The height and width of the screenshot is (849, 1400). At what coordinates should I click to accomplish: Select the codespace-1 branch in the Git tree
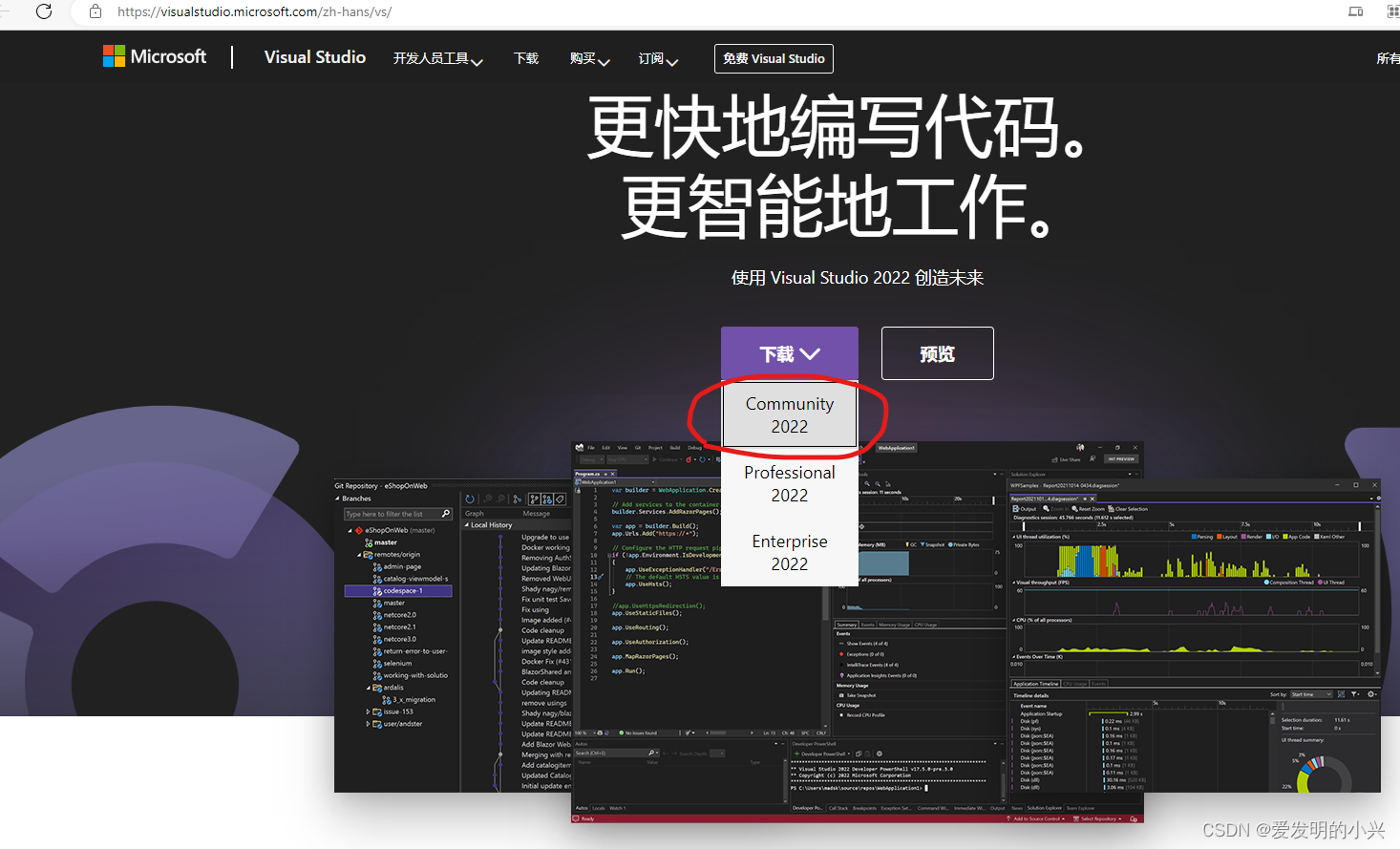[x=398, y=591]
